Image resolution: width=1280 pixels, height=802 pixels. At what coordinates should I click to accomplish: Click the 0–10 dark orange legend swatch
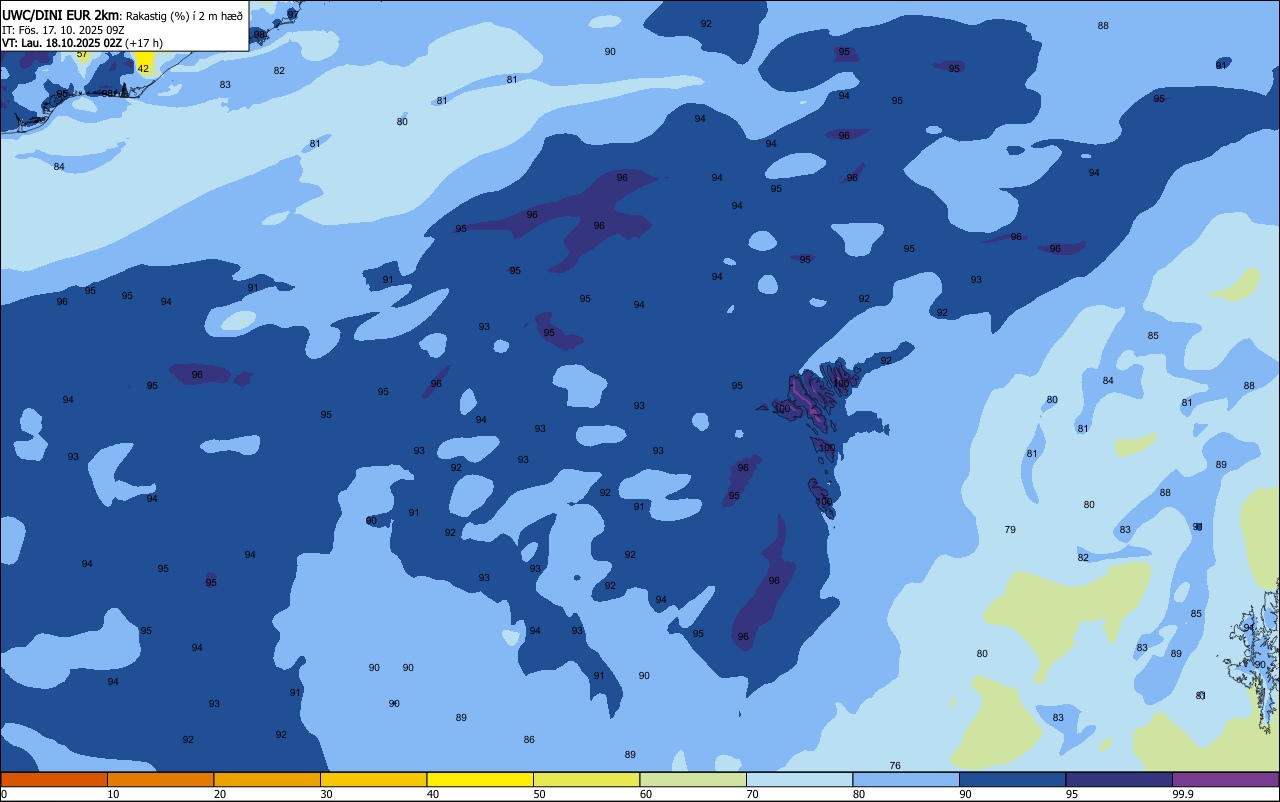[54, 779]
